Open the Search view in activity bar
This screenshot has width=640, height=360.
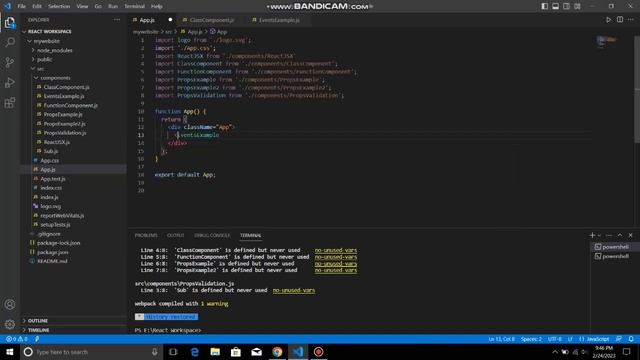tap(10, 42)
